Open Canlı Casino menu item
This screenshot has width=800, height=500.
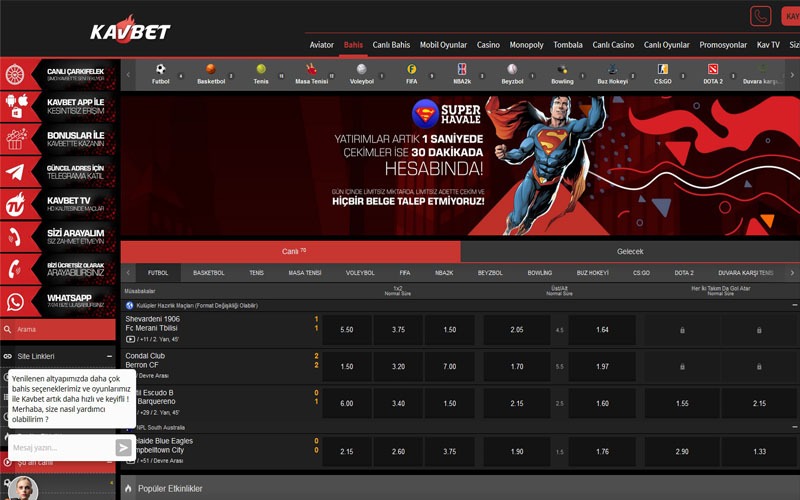(613, 45)
